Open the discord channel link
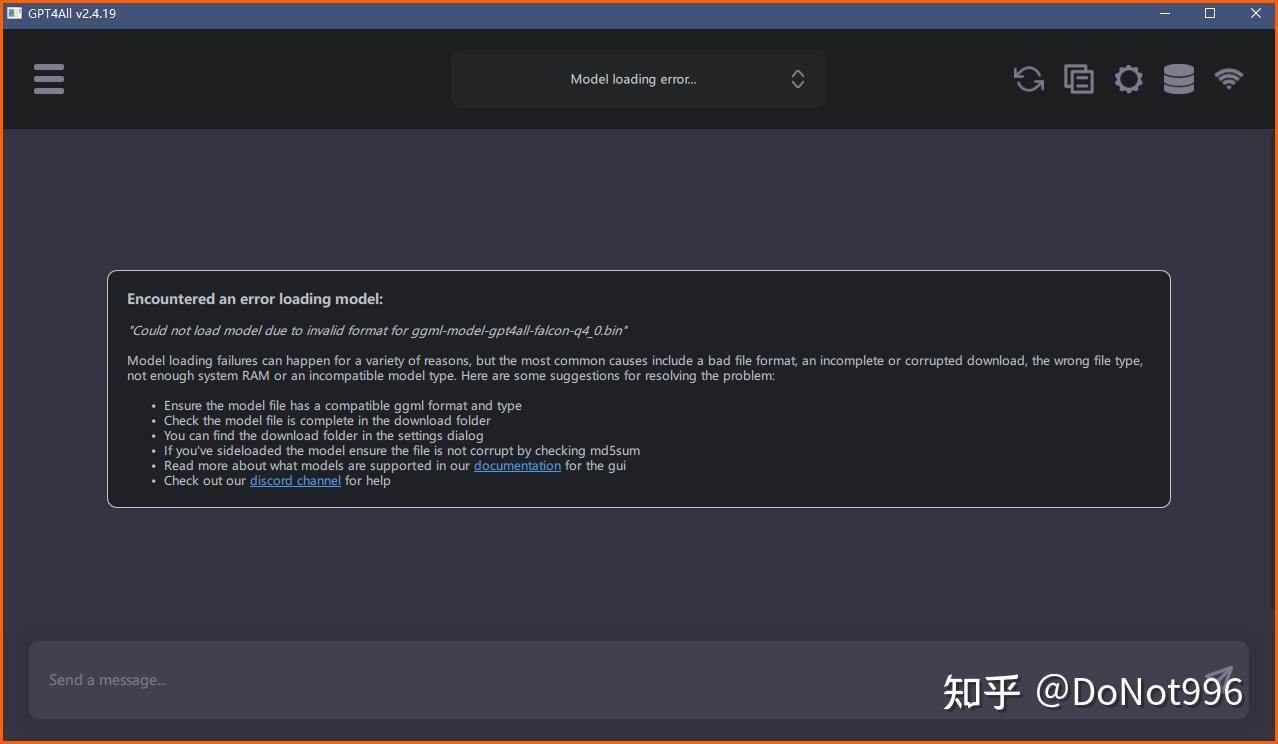Screen dimensions: 1278x744 coord(295,480)
